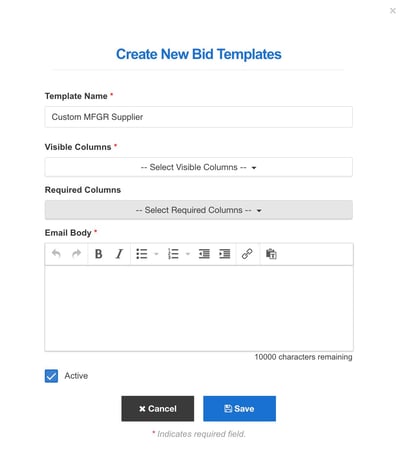Expand numbered list style options arrow
This screenshot has width=400, height=475.
[x=188, y=254]
